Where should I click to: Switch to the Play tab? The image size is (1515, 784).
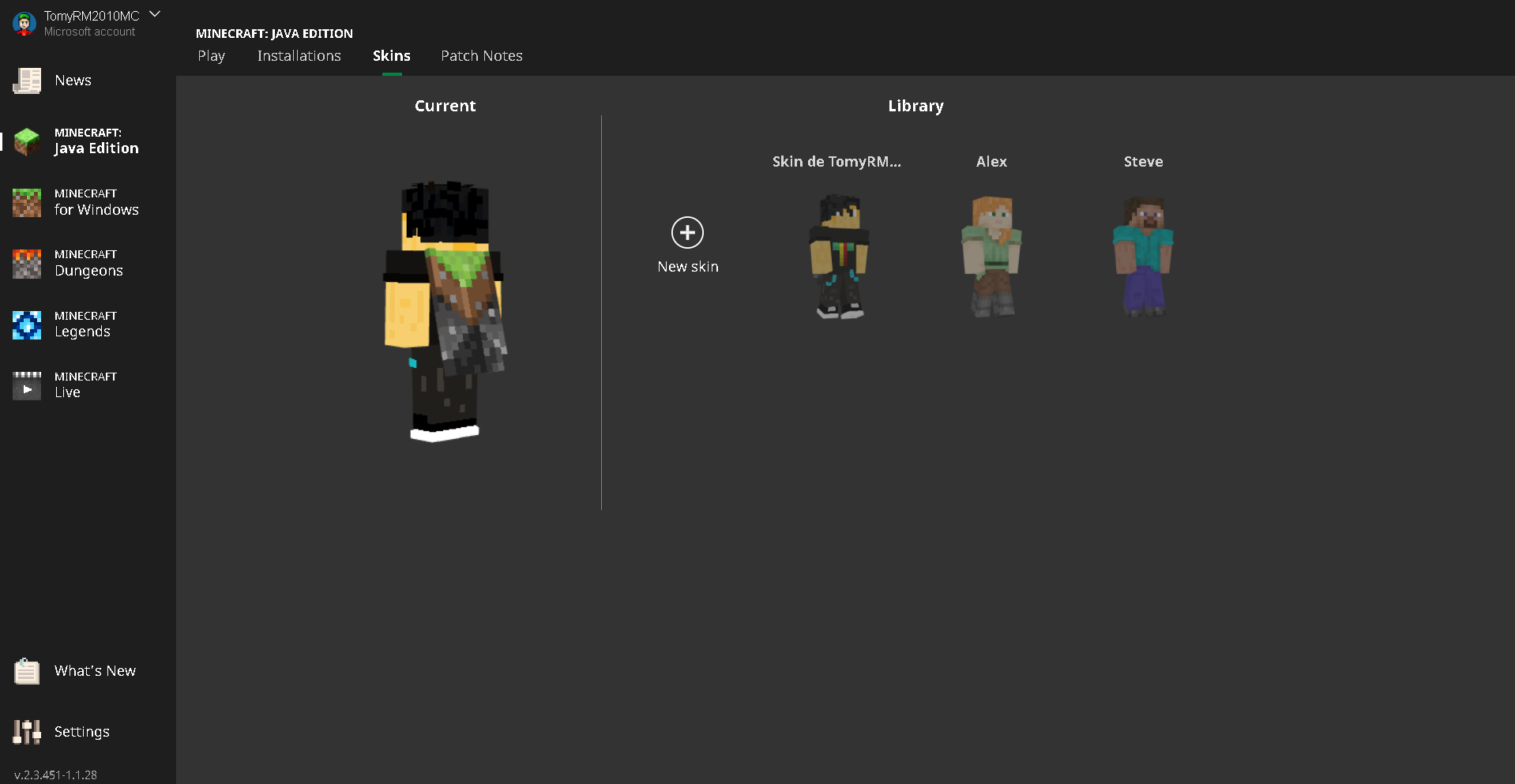point(212,56)
